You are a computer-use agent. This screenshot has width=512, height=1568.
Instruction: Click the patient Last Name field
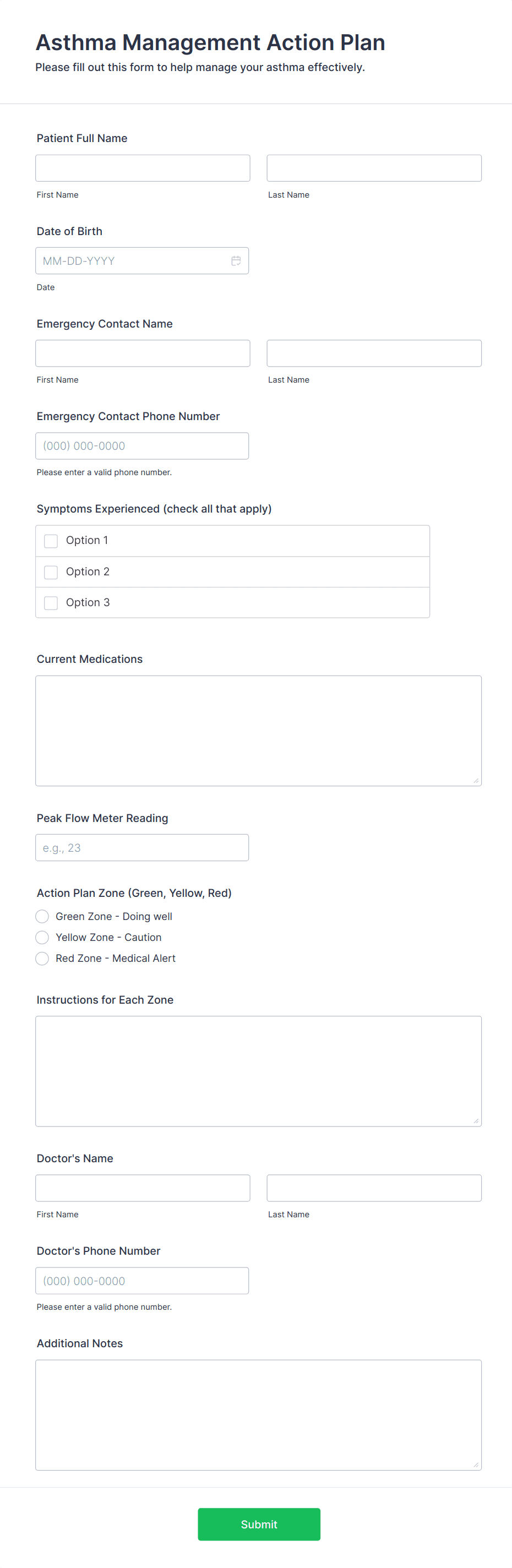(x=374, y=167)
